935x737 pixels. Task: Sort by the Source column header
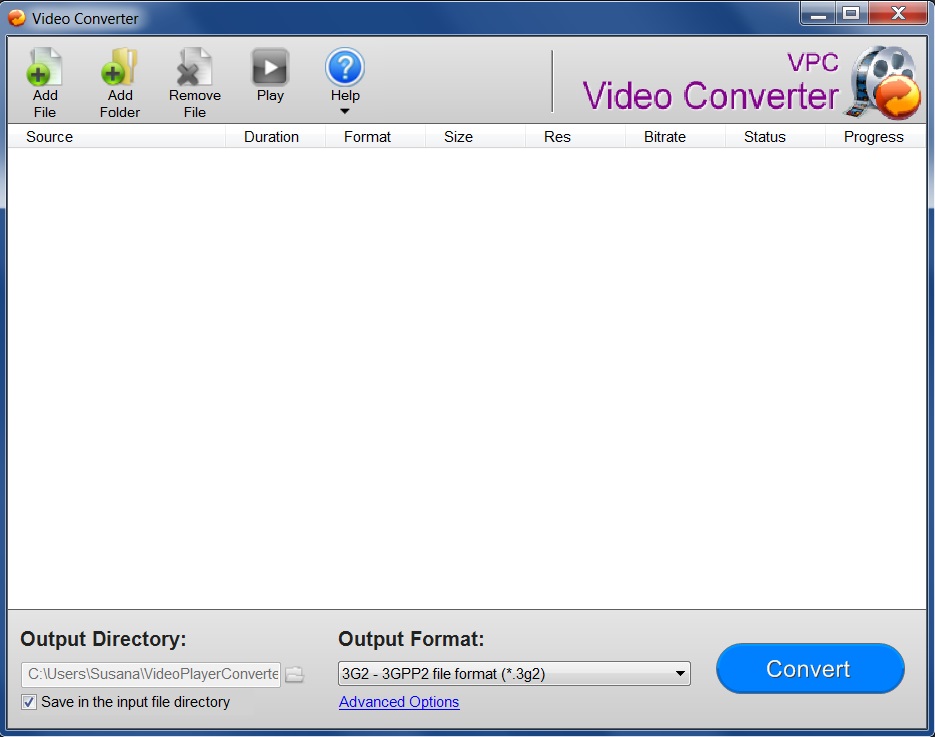(117, 137)
